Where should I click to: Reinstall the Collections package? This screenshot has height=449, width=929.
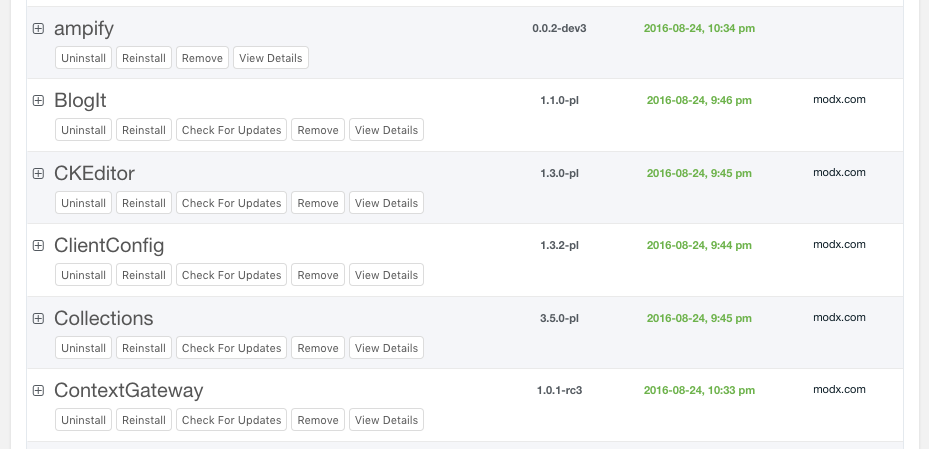(144, 348)
